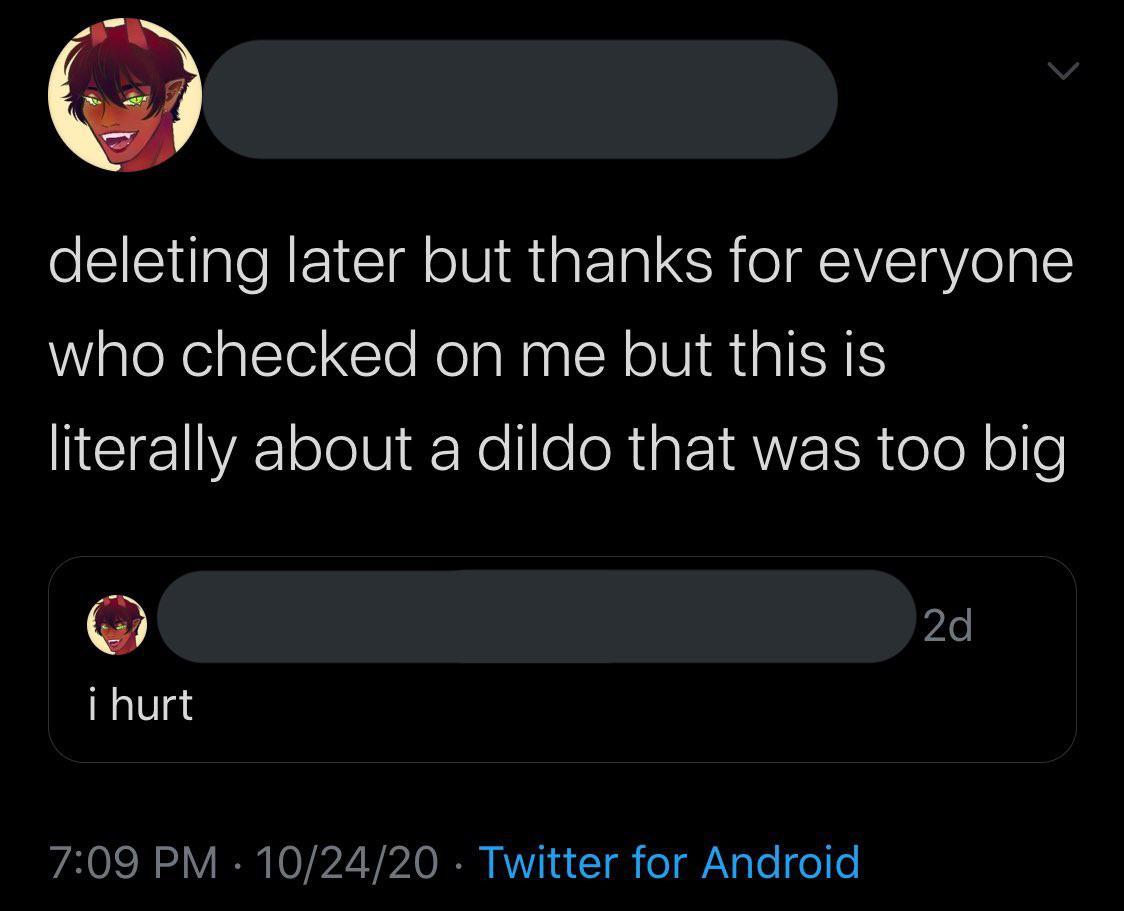This screenshot has height=911, width=1124.
Task: Click the small avatar in the quoted tweet
Action: pyautogui.click(x=118, y=624)
